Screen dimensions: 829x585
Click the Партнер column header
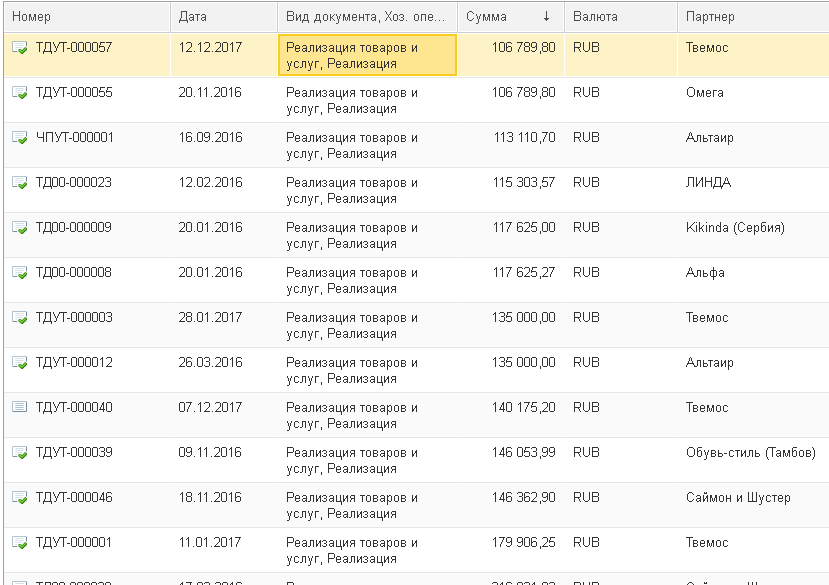tap(710, 17)
